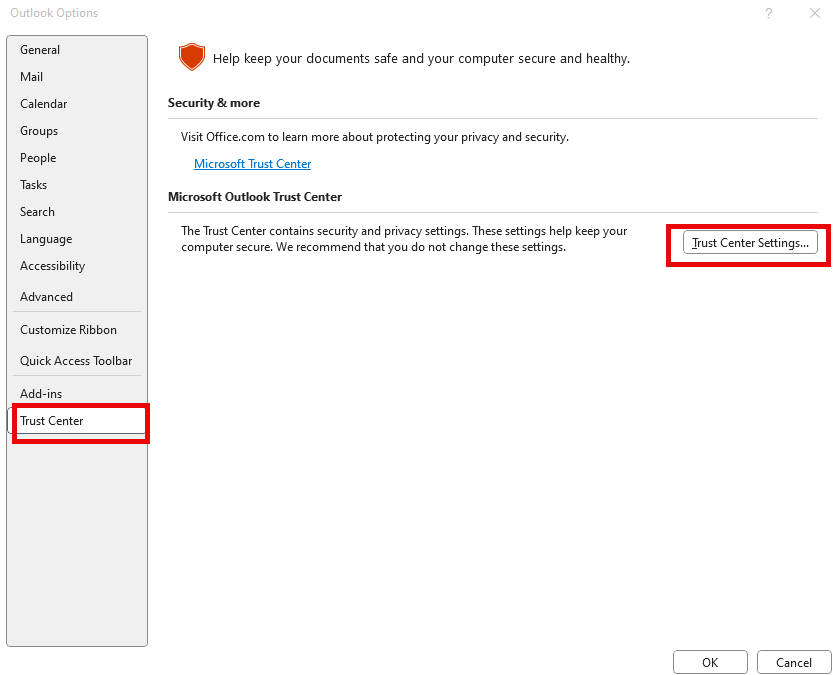837x675 pixels.
Task: Click the 'Visit Office.com to learn more' text
Action: tap(375, 137)
